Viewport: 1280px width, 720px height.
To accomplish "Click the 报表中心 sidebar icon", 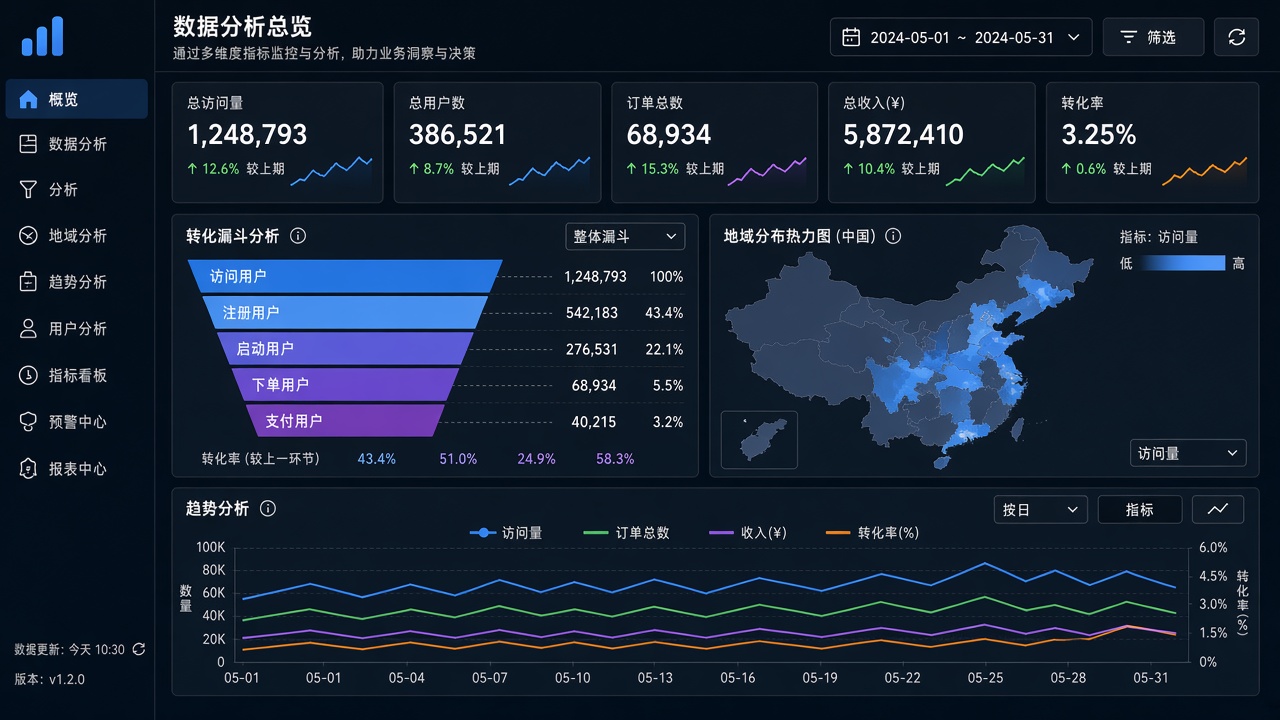I will [x=28, y=468].
